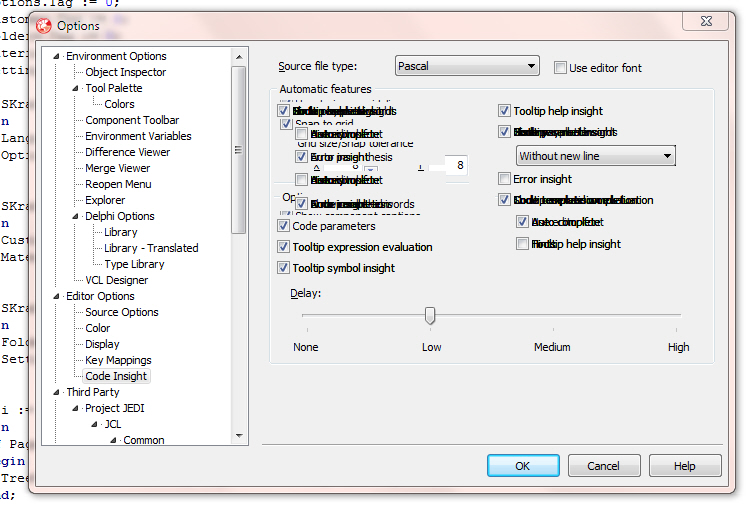Screen dimensions: 755x507
Task: Click the Cancel button
Action: pyautogui.click(x=603, y=466)
